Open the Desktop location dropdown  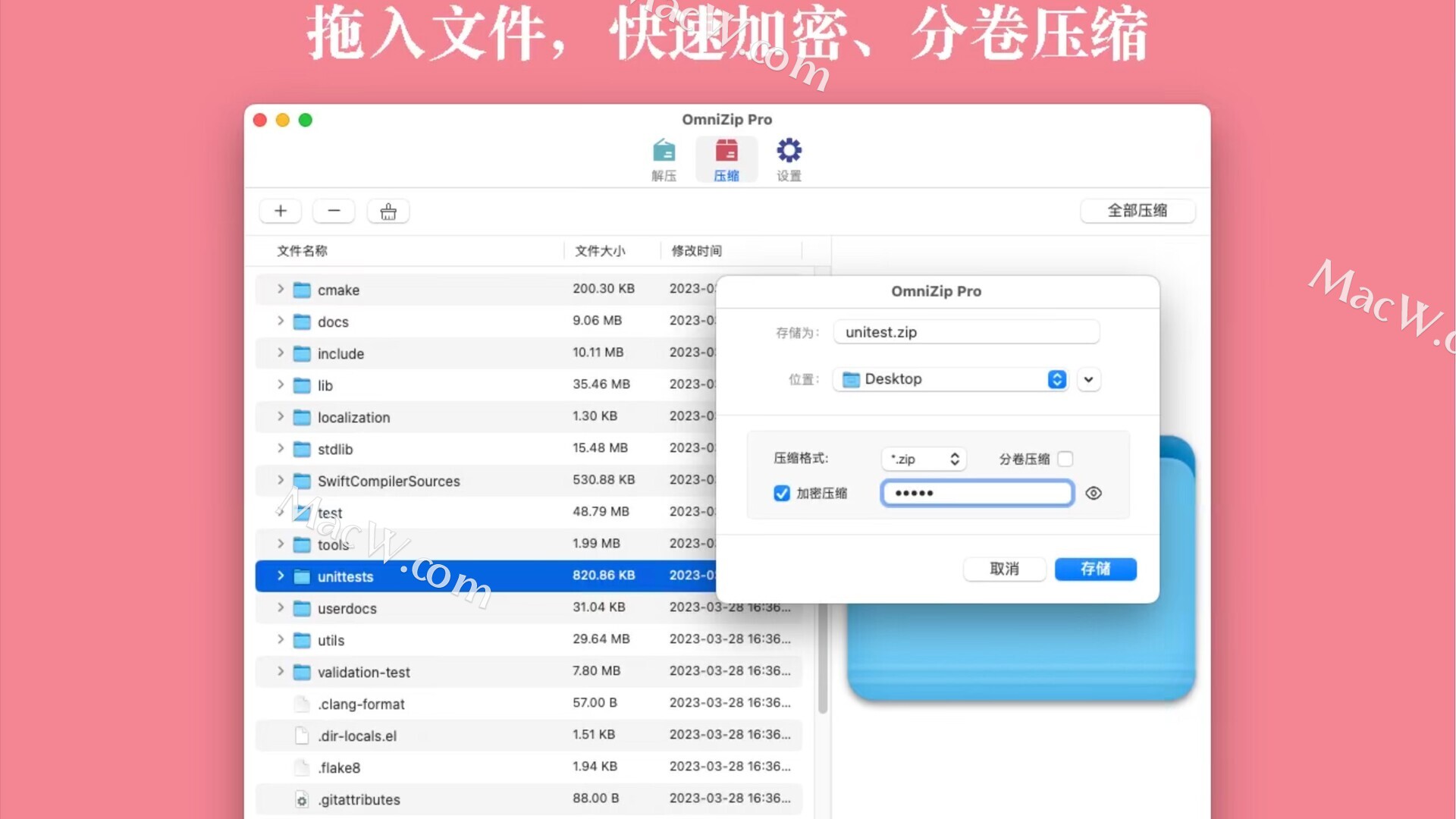pos(950,379)
